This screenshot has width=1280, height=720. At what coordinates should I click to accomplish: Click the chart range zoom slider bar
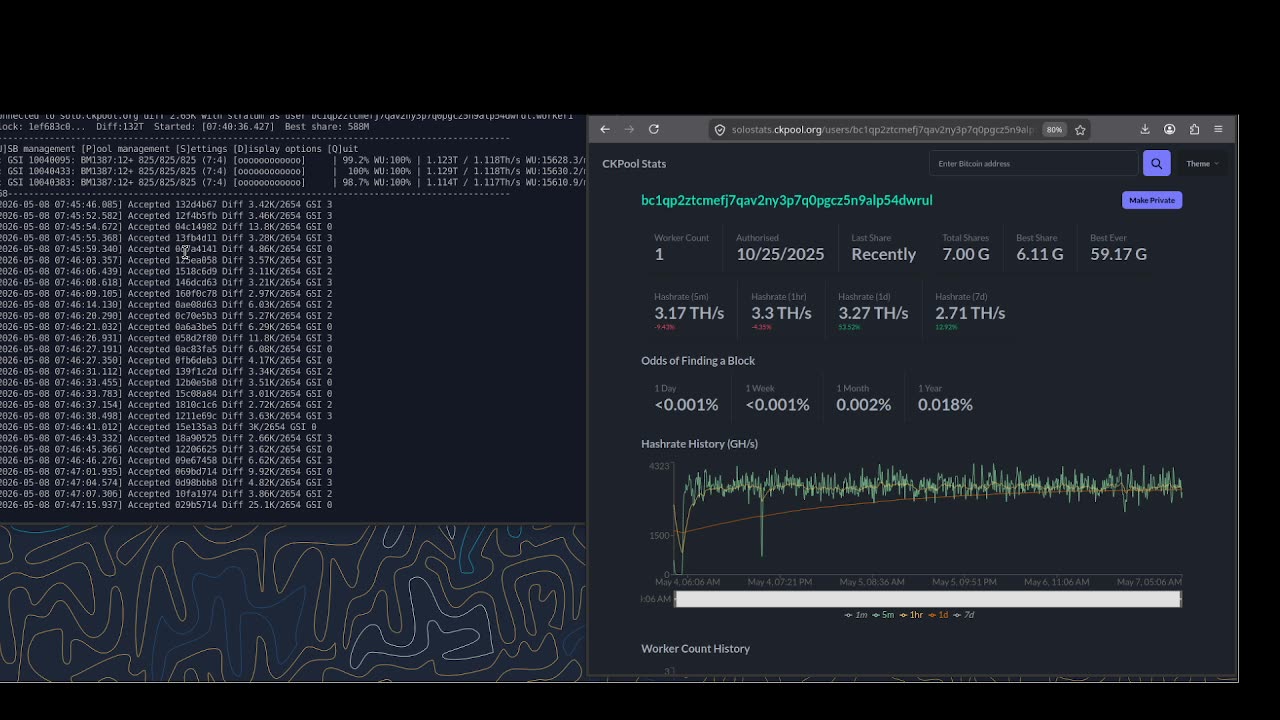pos(928,599)
